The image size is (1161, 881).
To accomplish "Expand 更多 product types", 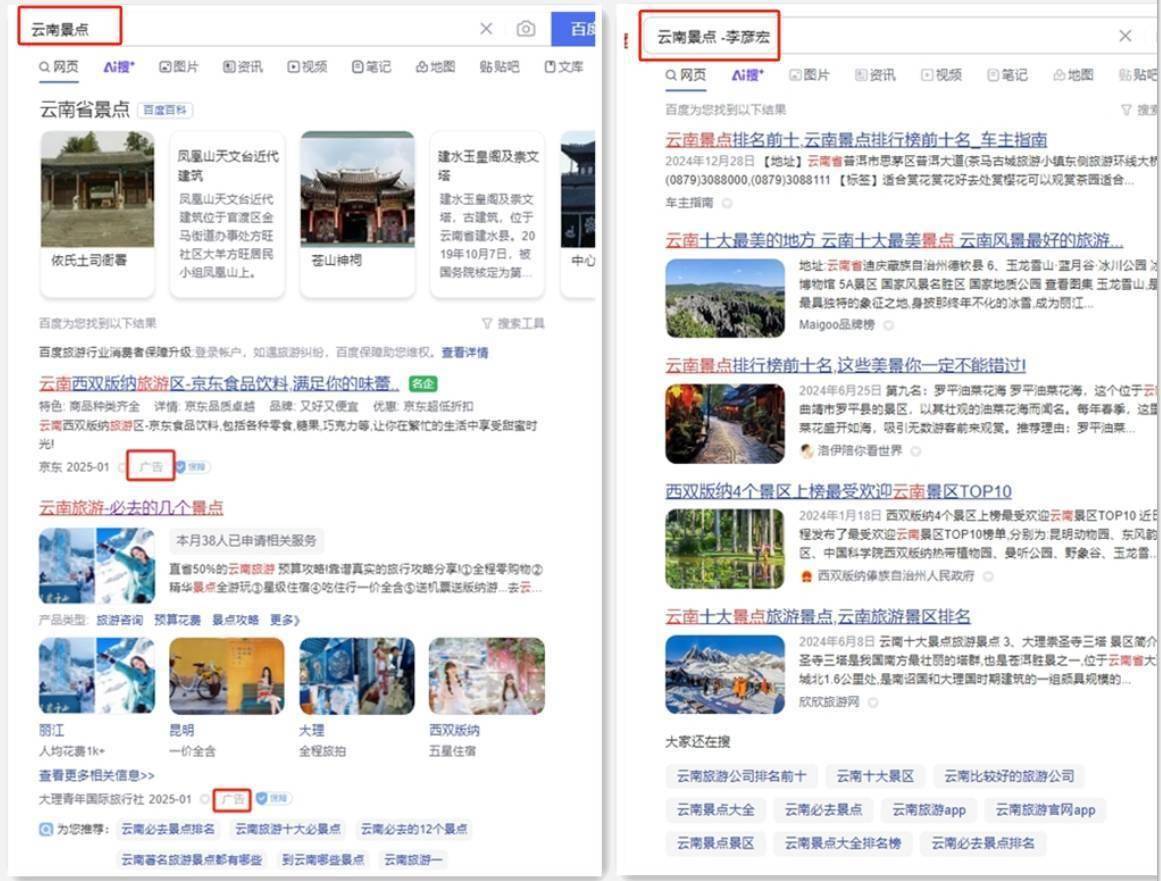I will coord(285,620).
